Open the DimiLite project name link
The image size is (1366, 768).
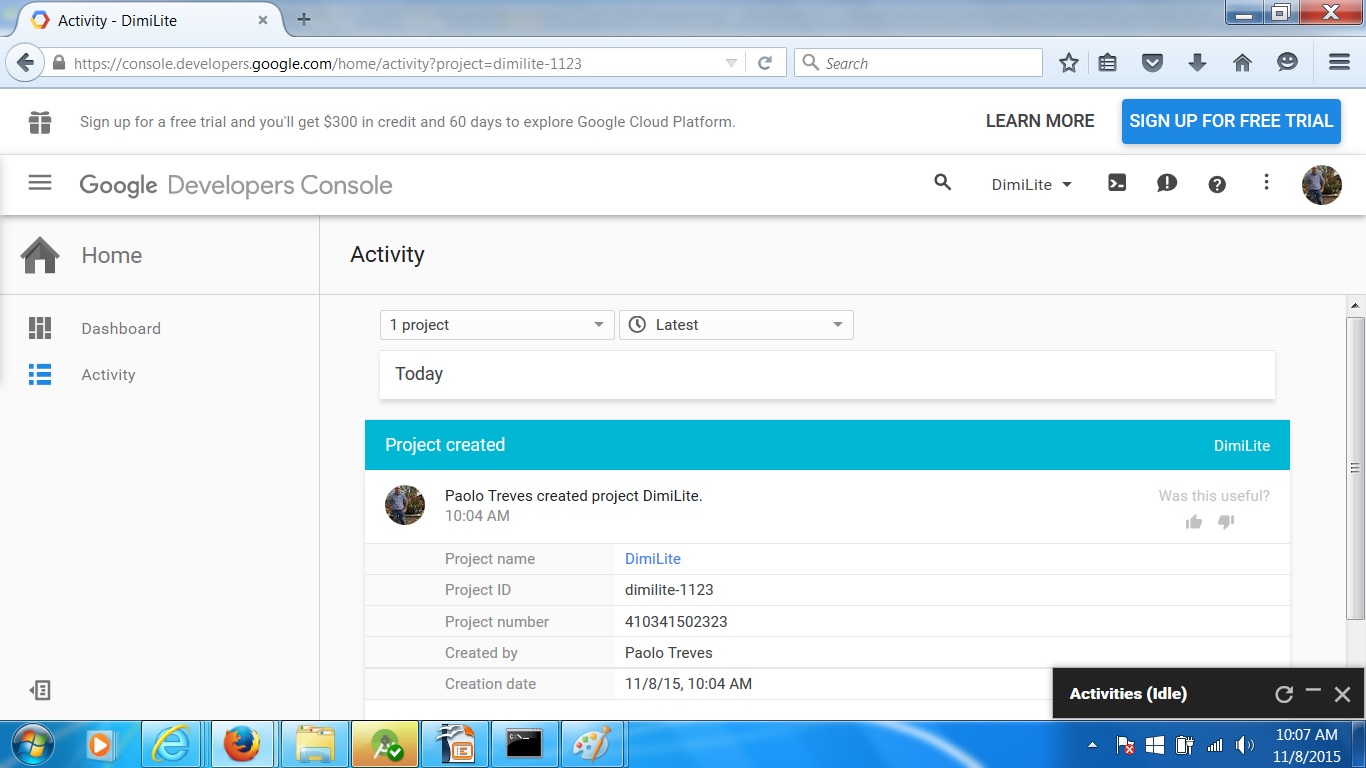tap(653, 559)
